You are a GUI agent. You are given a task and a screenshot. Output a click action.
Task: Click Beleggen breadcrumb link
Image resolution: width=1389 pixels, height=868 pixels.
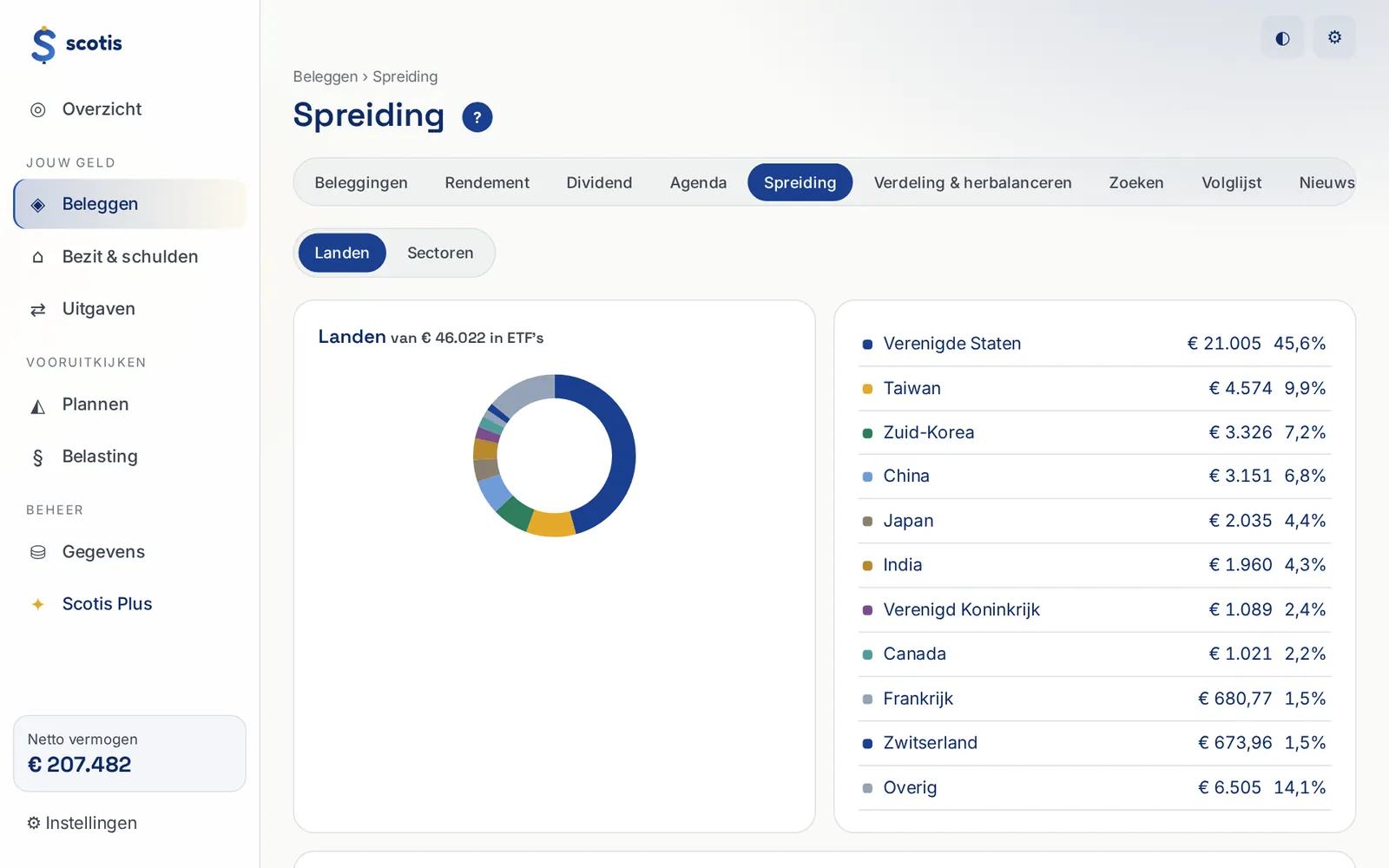point(326,76)
